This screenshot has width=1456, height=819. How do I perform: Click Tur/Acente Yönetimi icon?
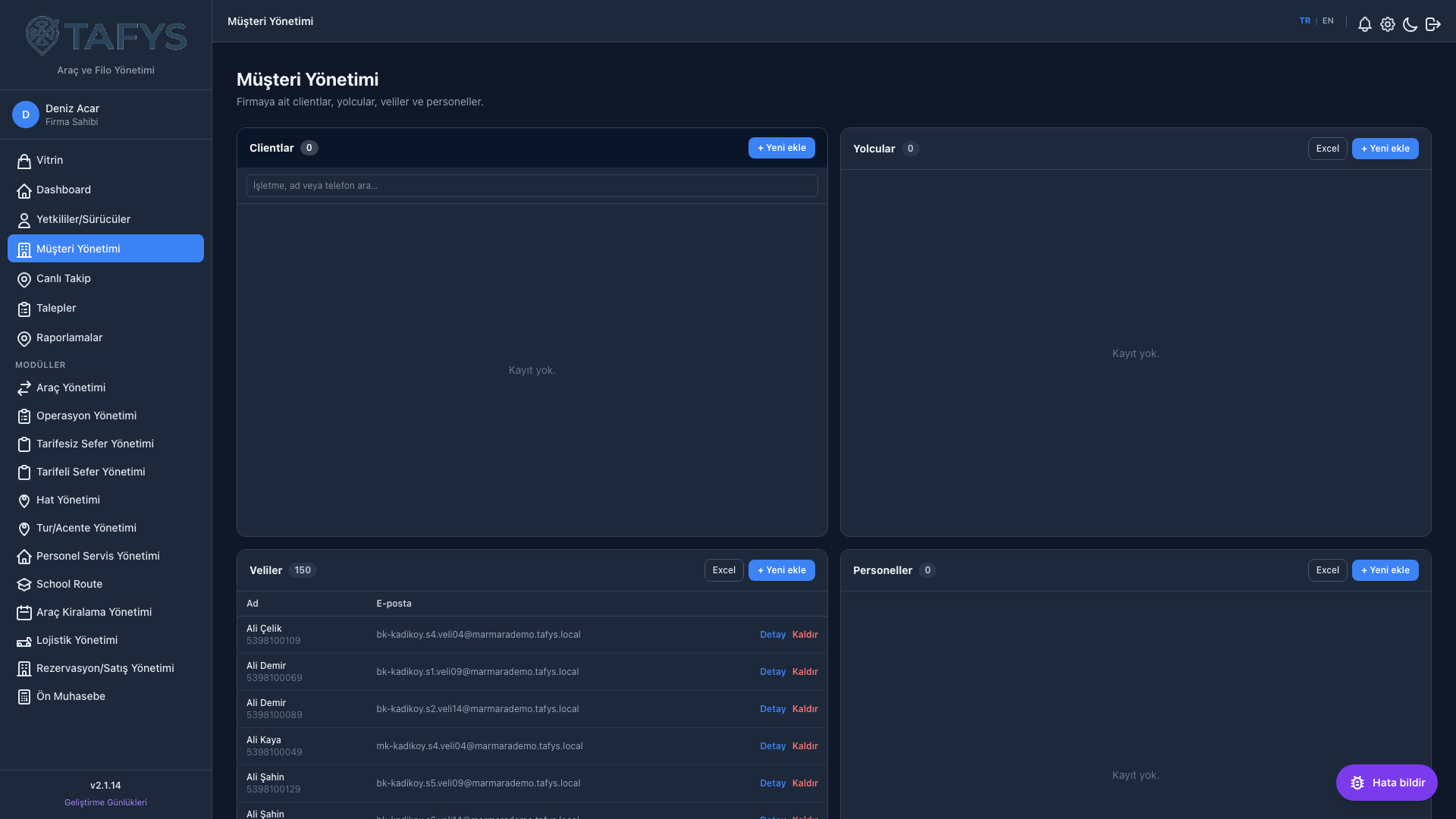point(24,529)
